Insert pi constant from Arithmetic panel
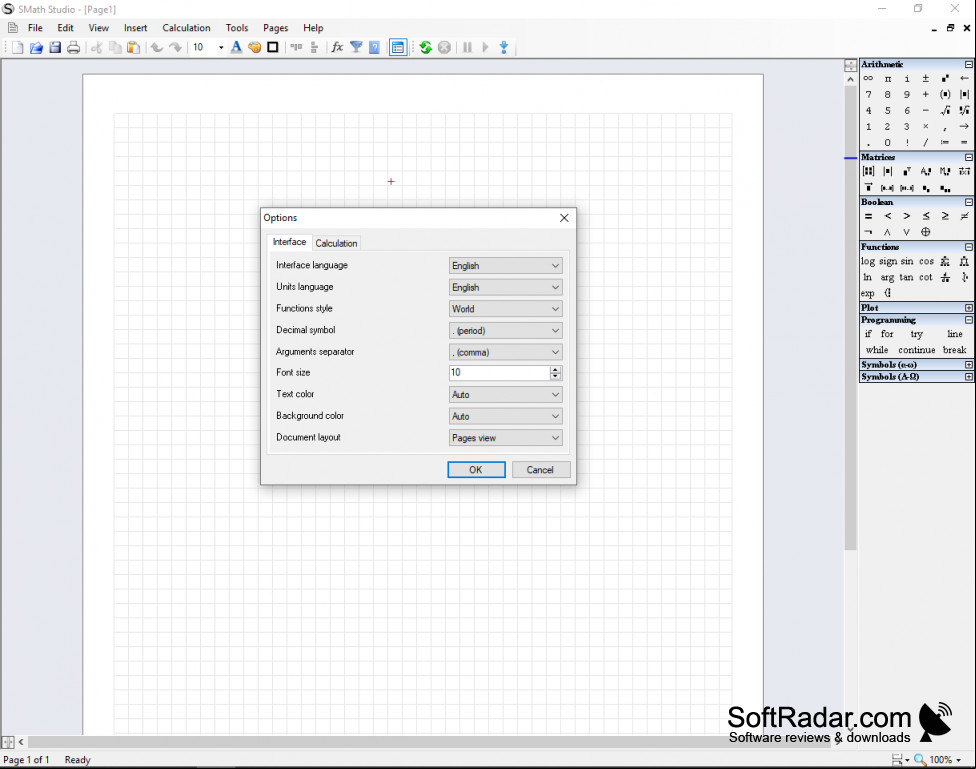Image resolution: width=976 pixels, height=769 pixels. point(888,78)
